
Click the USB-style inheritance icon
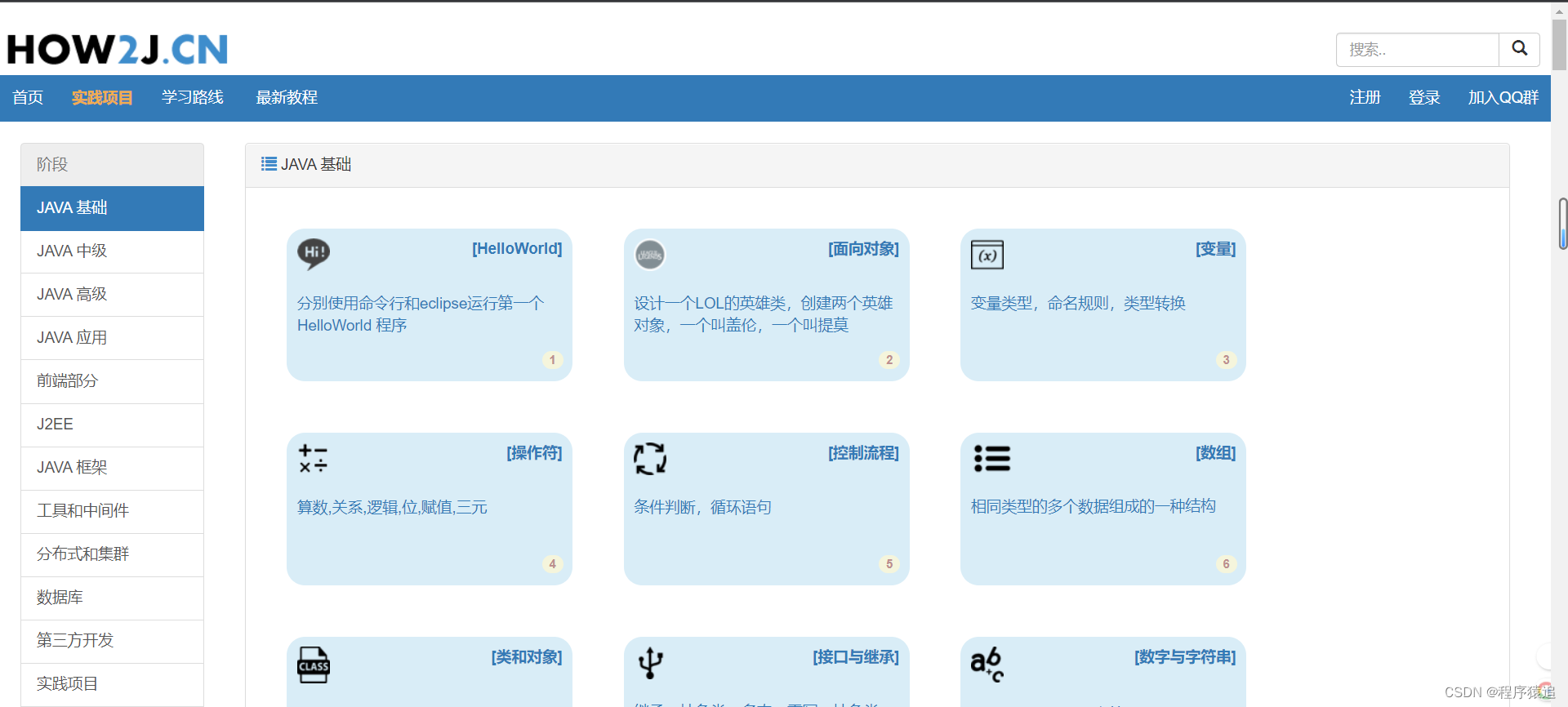tap(650, 663)
